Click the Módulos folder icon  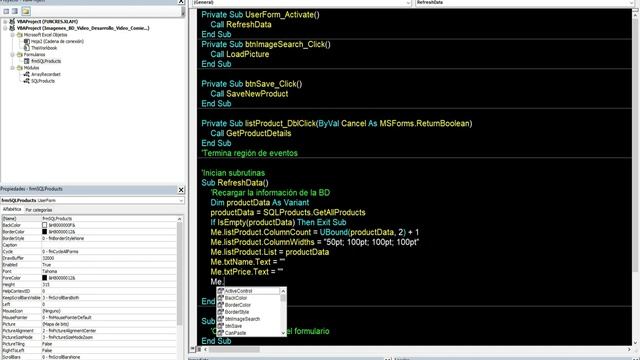click(x=19, y=68)
